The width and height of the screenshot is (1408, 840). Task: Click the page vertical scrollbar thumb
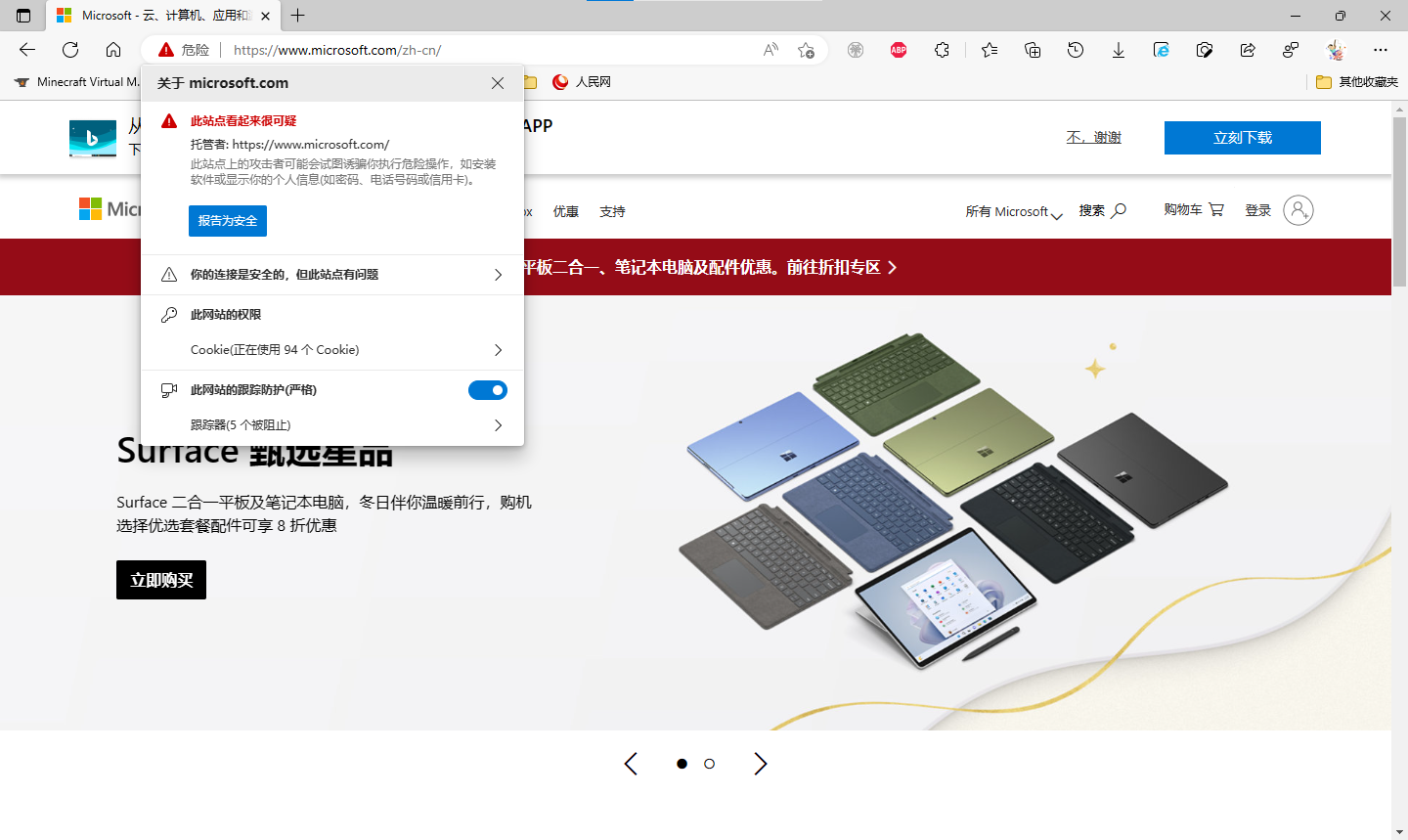tap(1399, 203)
